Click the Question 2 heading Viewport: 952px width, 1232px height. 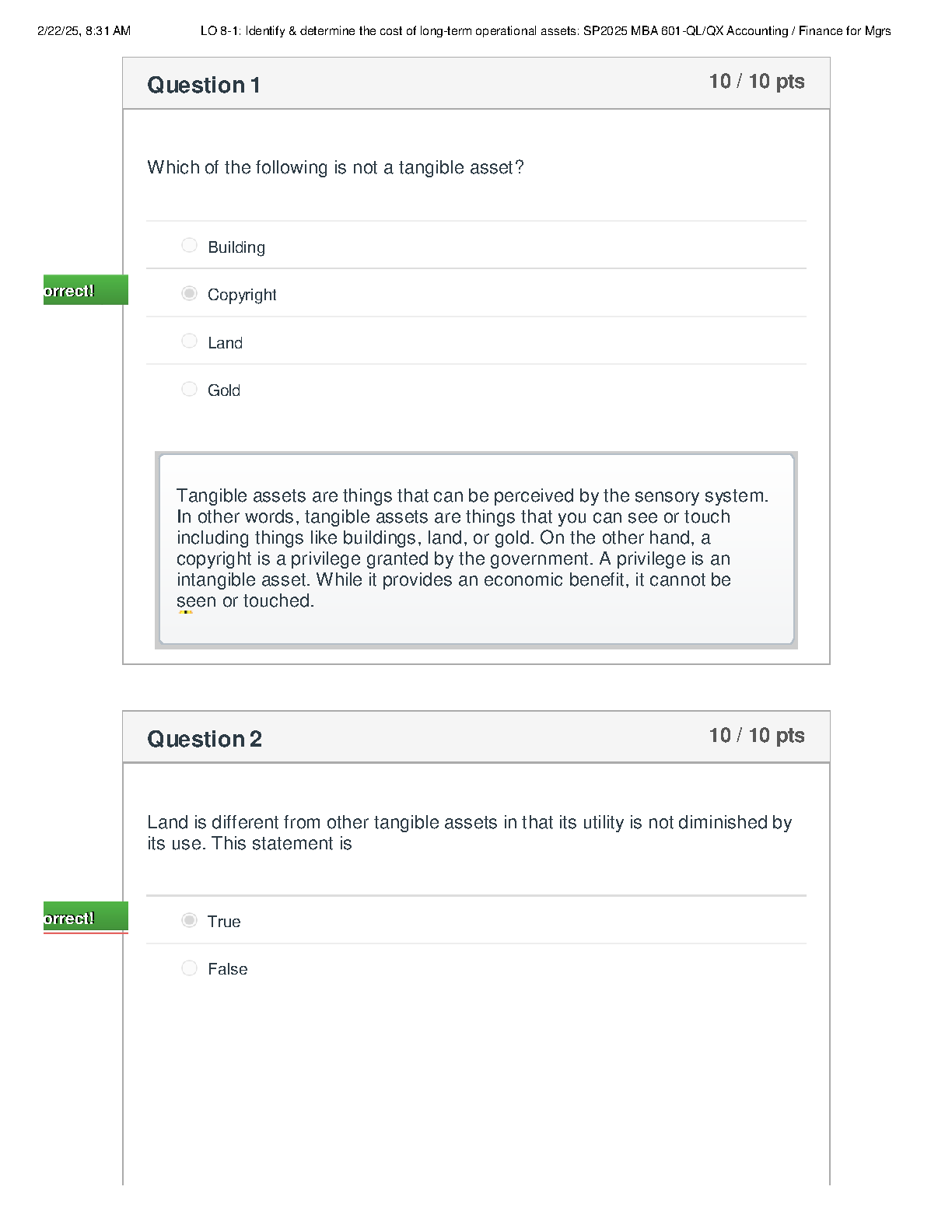point(205,739)
